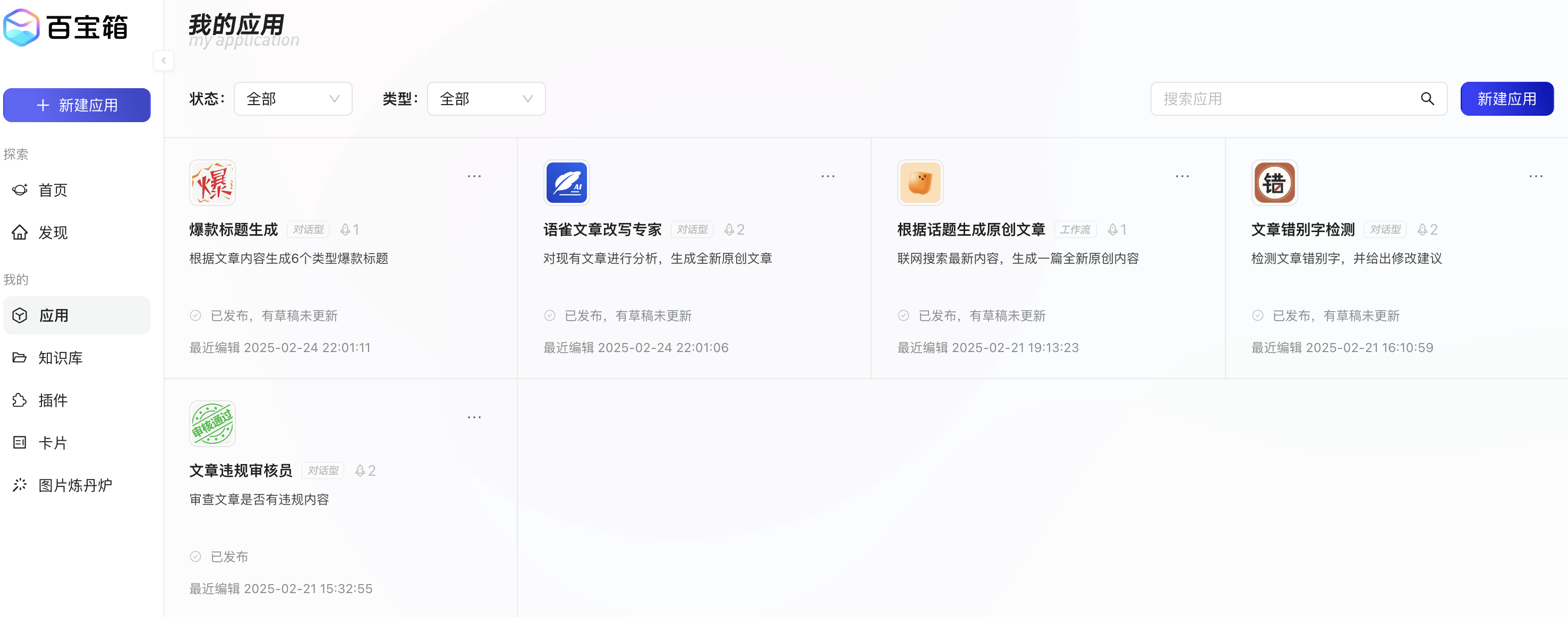
Task: Go to 知识库 in sidebar
Action: click(59, 358)
